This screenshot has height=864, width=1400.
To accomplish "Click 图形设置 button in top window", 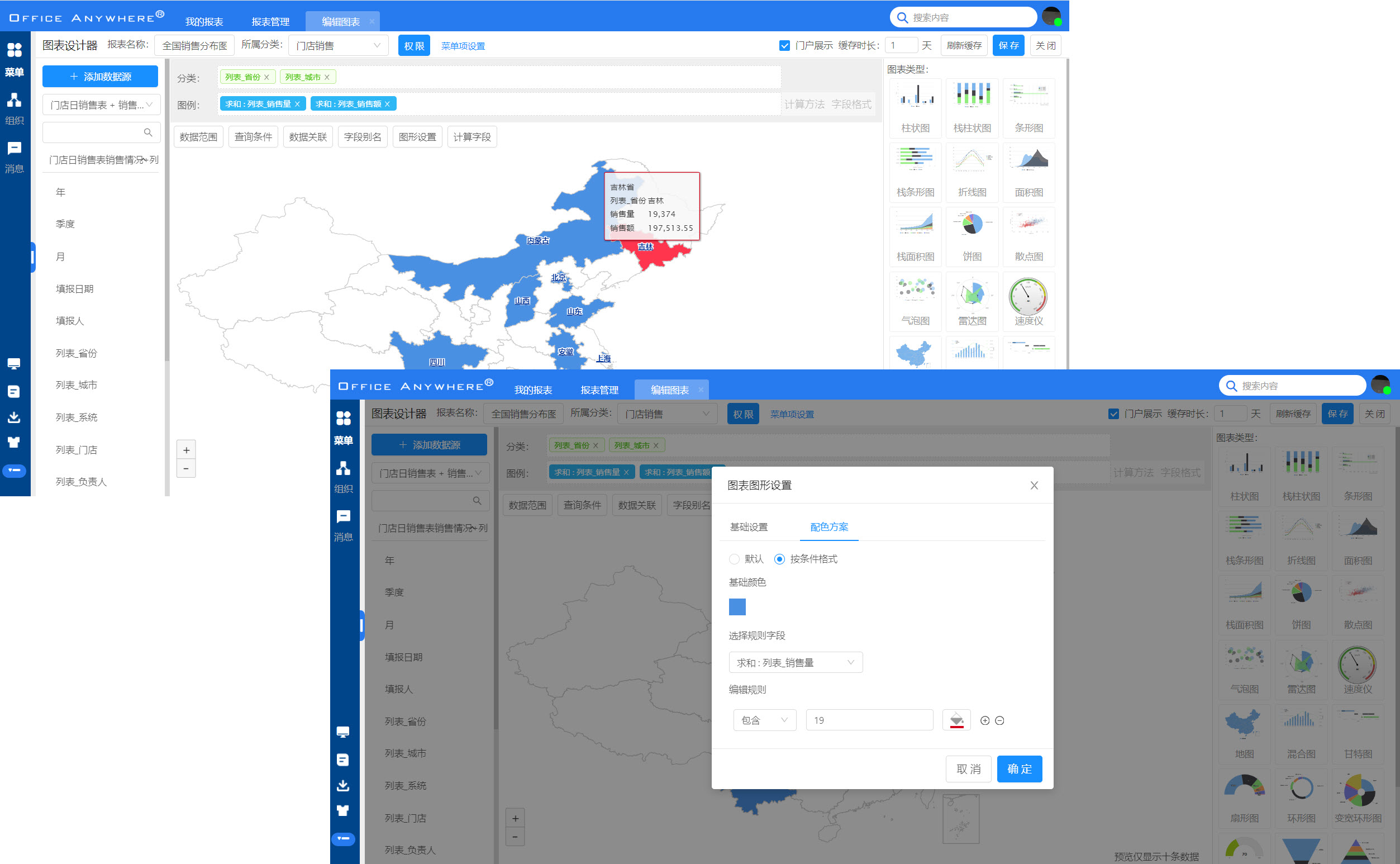I will (417, 137).
